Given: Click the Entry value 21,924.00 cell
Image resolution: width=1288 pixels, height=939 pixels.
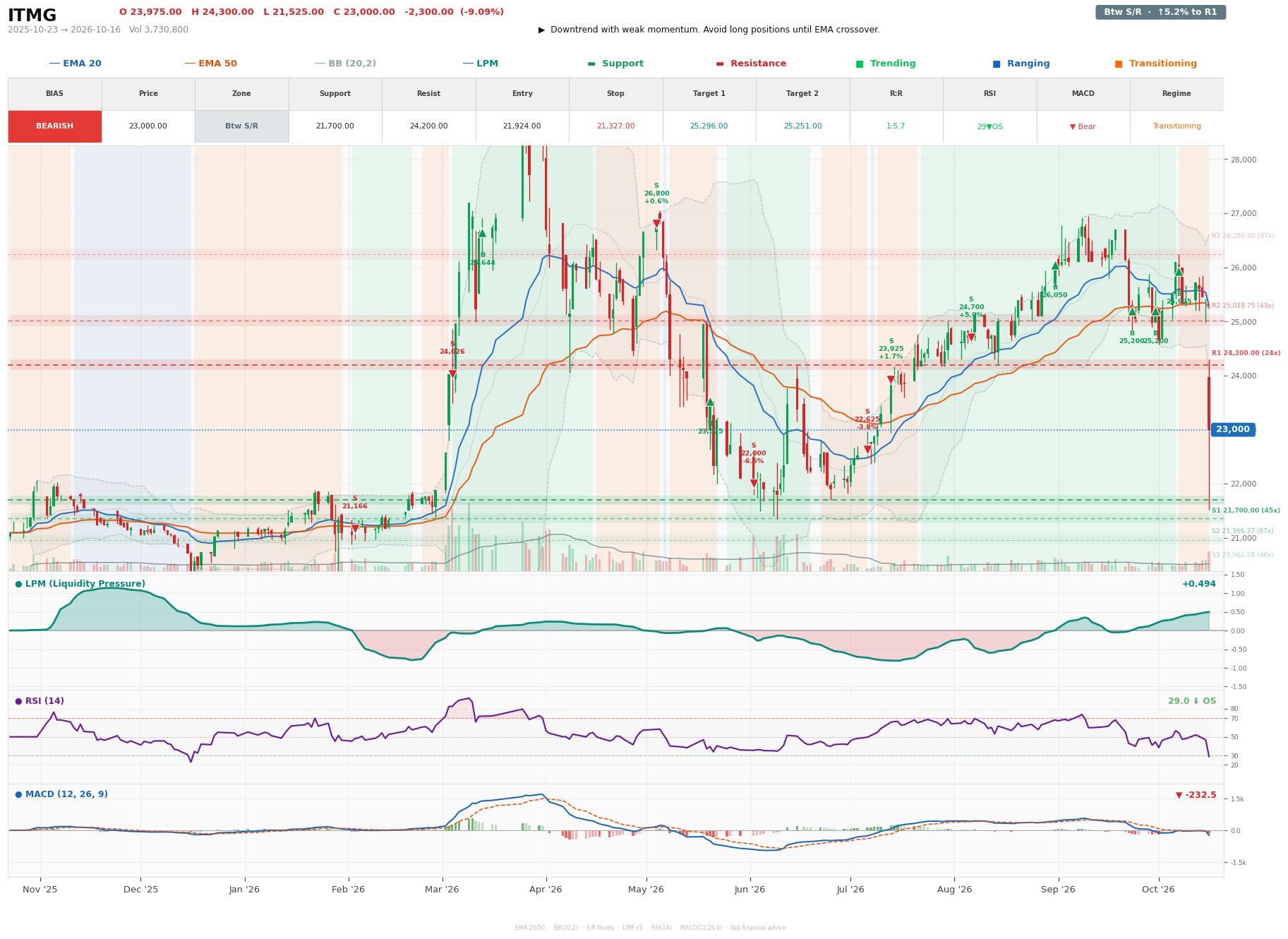Looking at the screenshot, I should pyautogui.click(x=522, y=126).
